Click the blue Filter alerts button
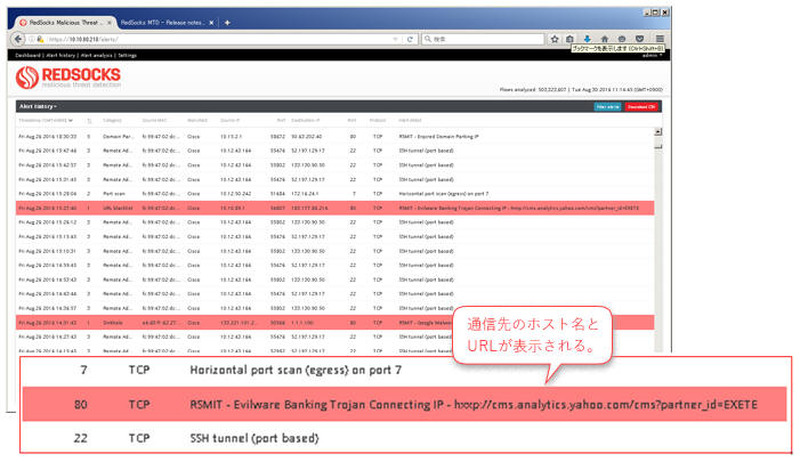 [607, 105]
